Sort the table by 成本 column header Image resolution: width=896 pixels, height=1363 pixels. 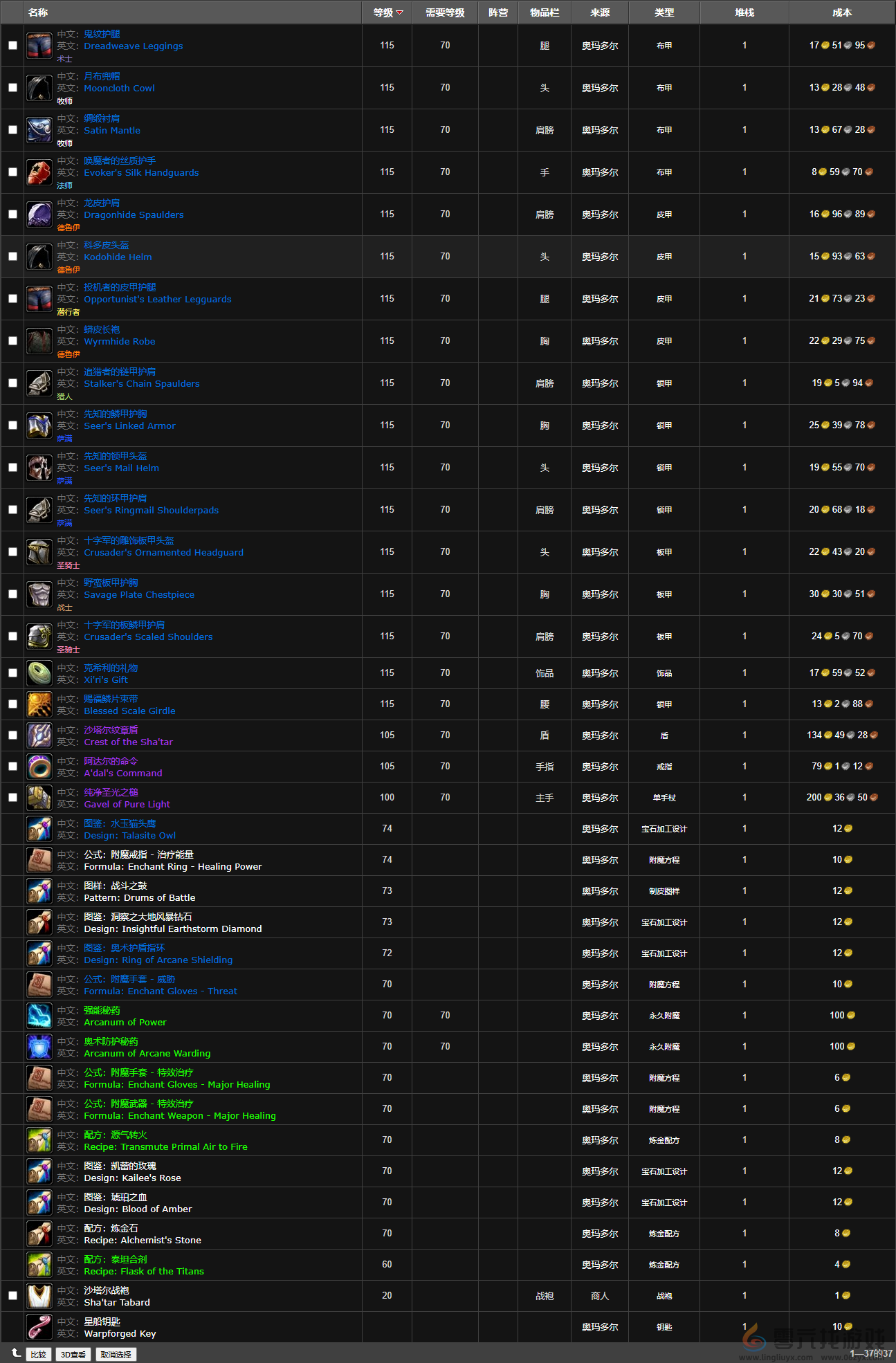841,12
